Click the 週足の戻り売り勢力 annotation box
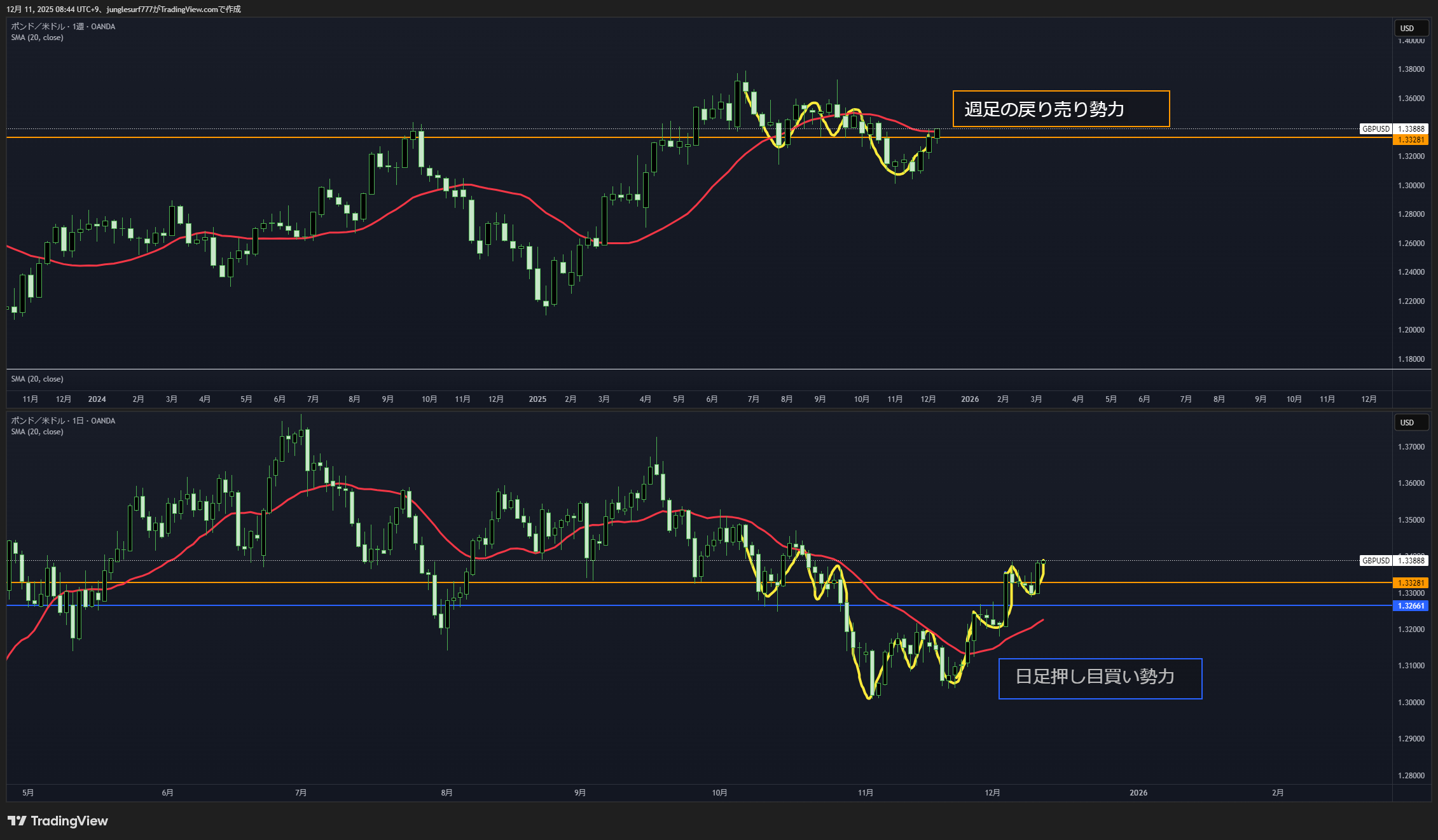This screenshot has height=840, width=1438. point(1060,109)
